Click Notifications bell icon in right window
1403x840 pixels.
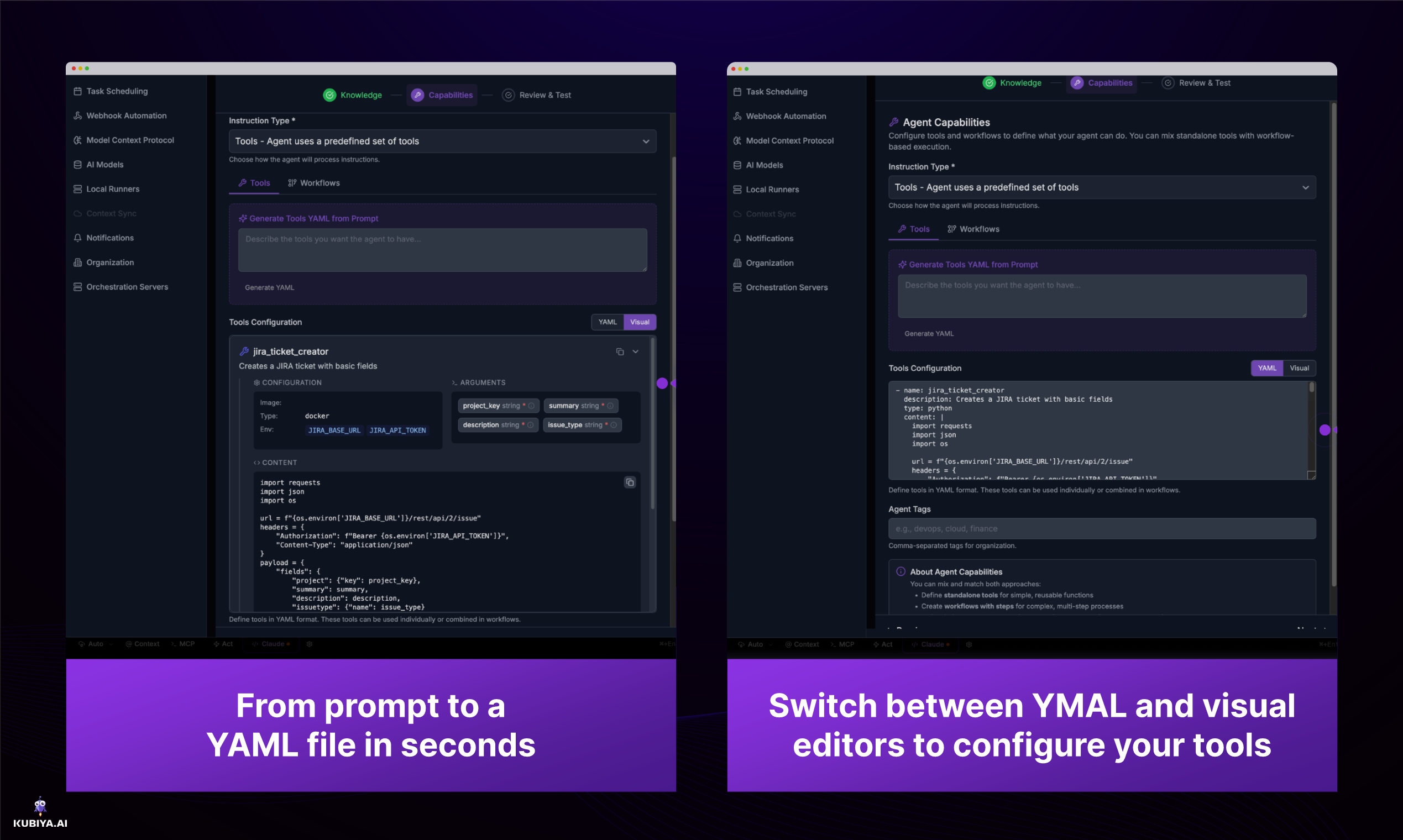point(737,238)
